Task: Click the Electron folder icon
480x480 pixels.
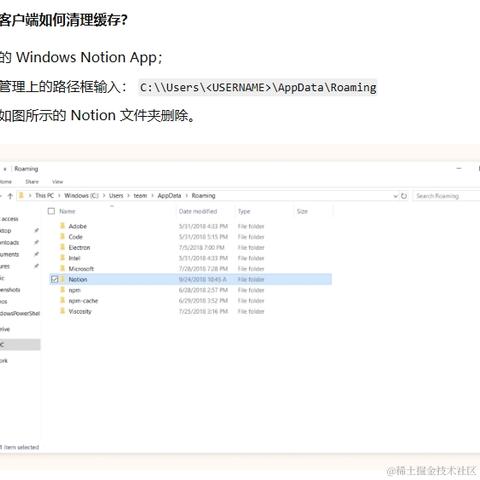Action: 62,247
